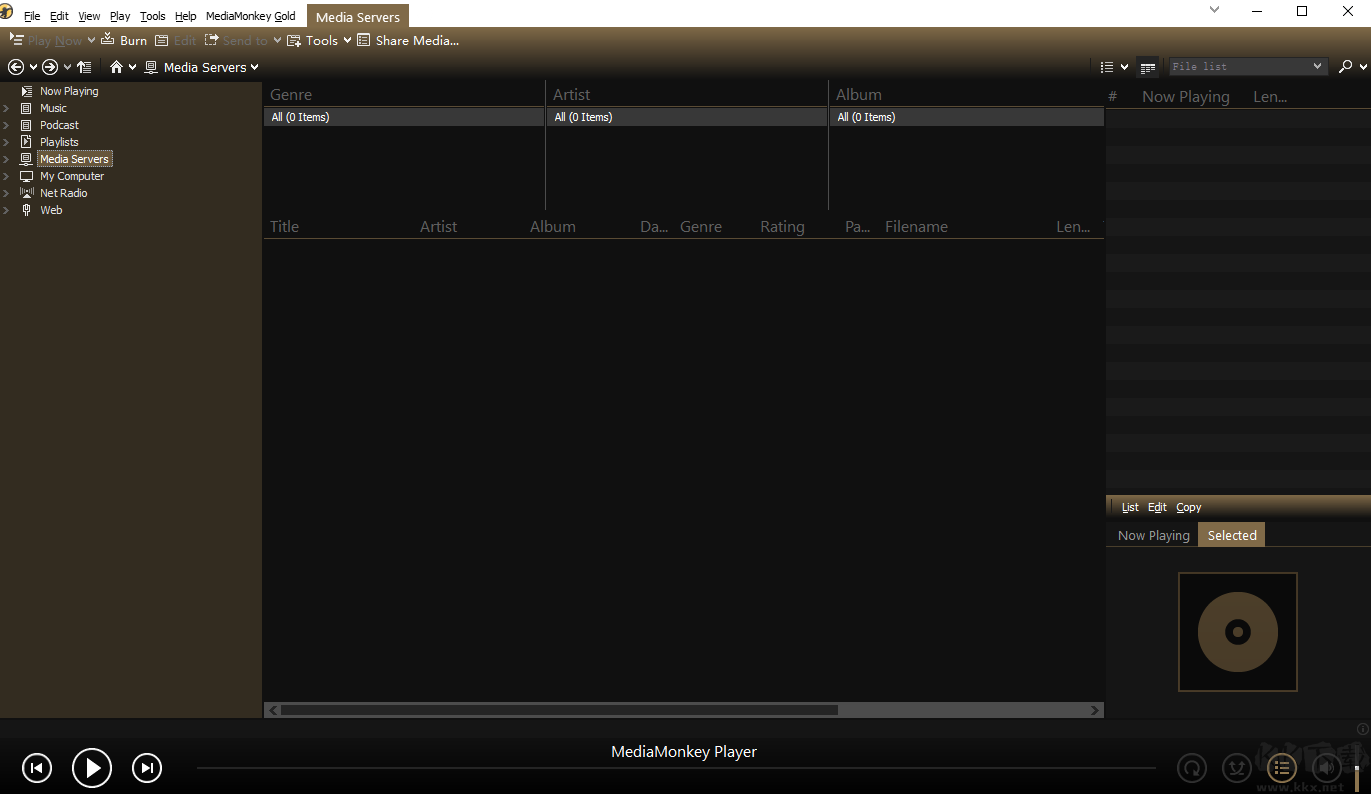Open the File list combo box
The image size is (1371, 794).
[1248, 67]
